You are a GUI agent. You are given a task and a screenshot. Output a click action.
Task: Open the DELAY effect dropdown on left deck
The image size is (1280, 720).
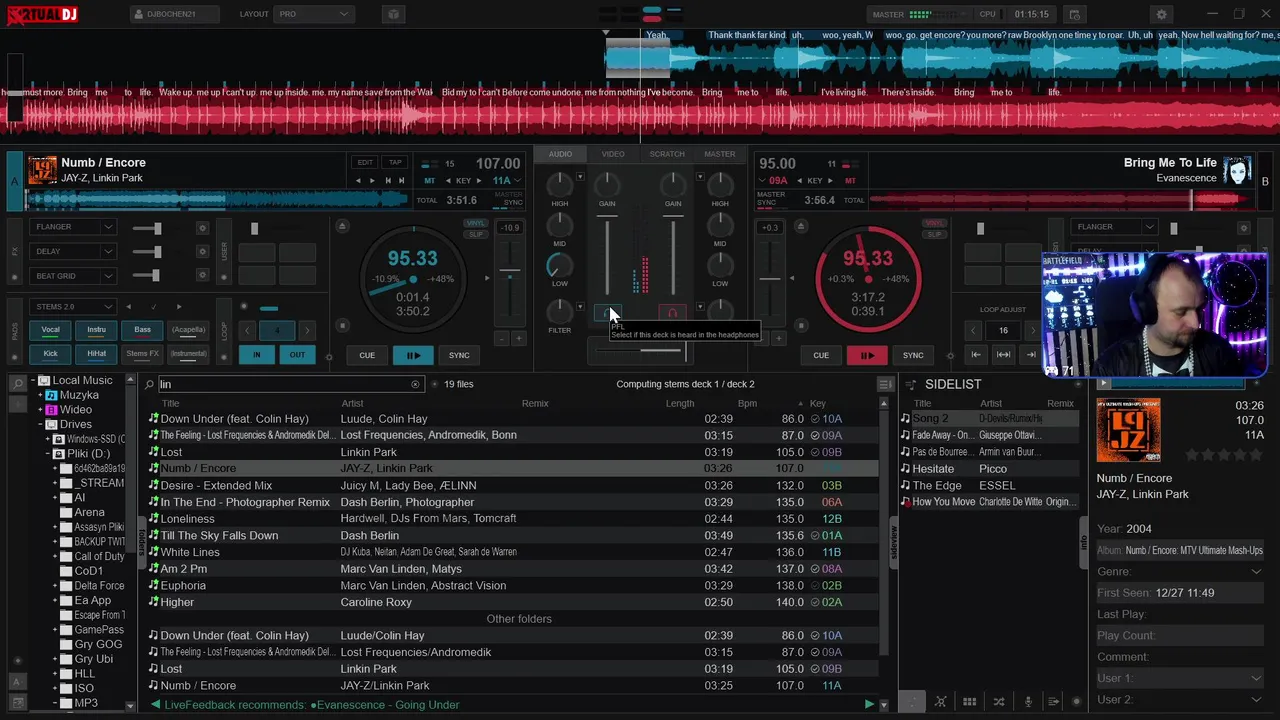click(75, 251)
